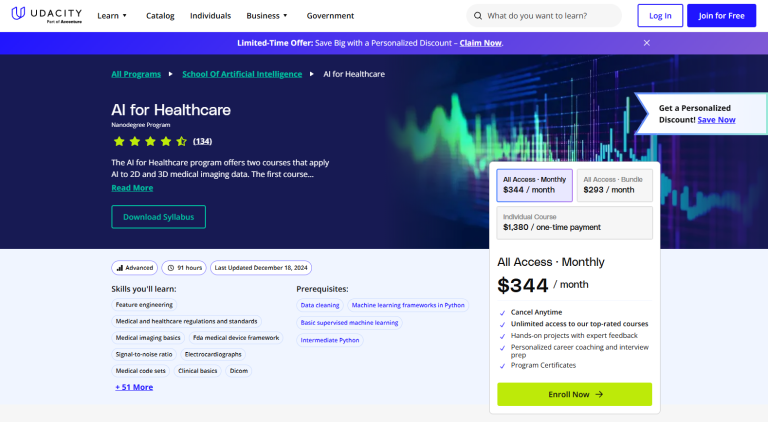The width and height of the screenshot is (768, 422).
Task: Open Machine learning frameworks in Python prerequisite
Action: pyautogui.click(x=408, y=305)
